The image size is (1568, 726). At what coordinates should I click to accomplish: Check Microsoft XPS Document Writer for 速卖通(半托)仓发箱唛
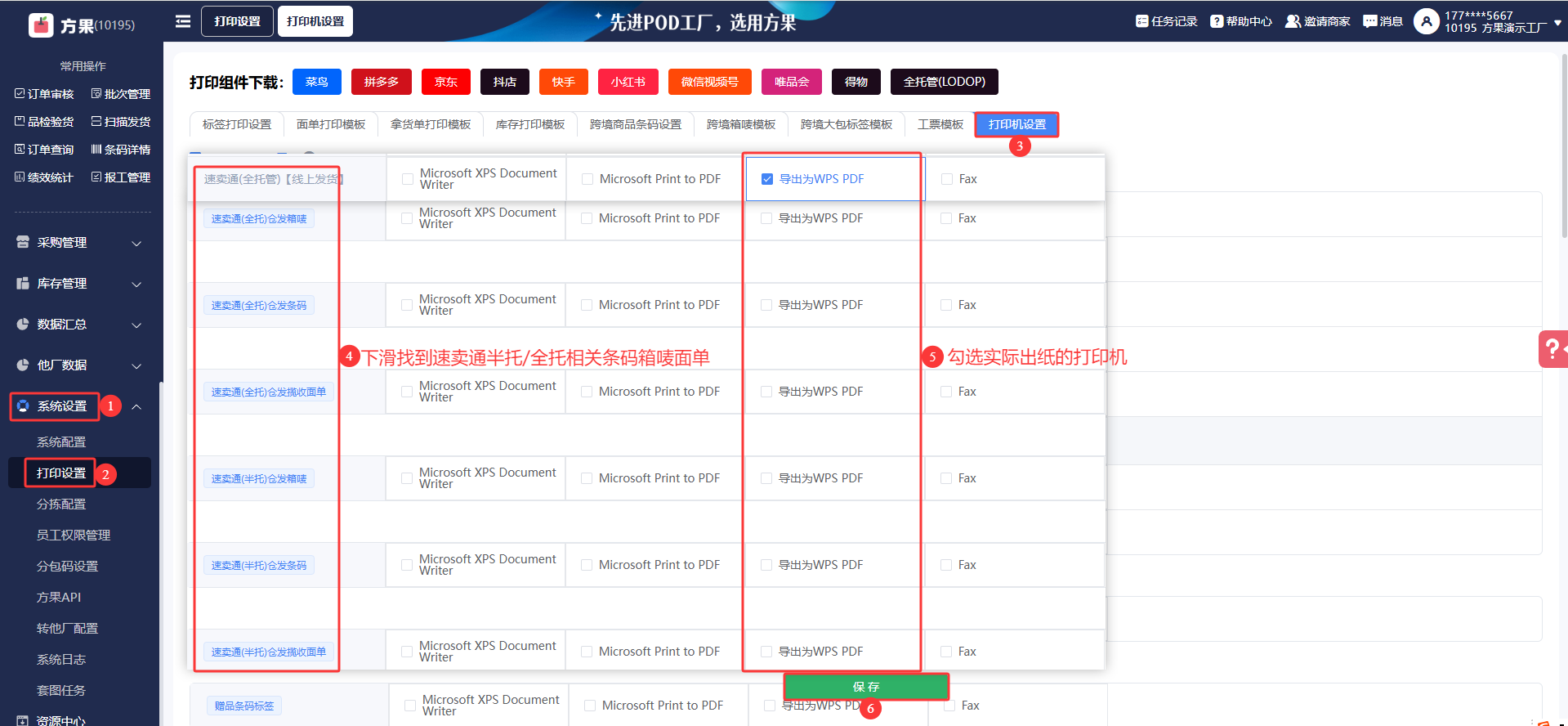pos(407,478)
